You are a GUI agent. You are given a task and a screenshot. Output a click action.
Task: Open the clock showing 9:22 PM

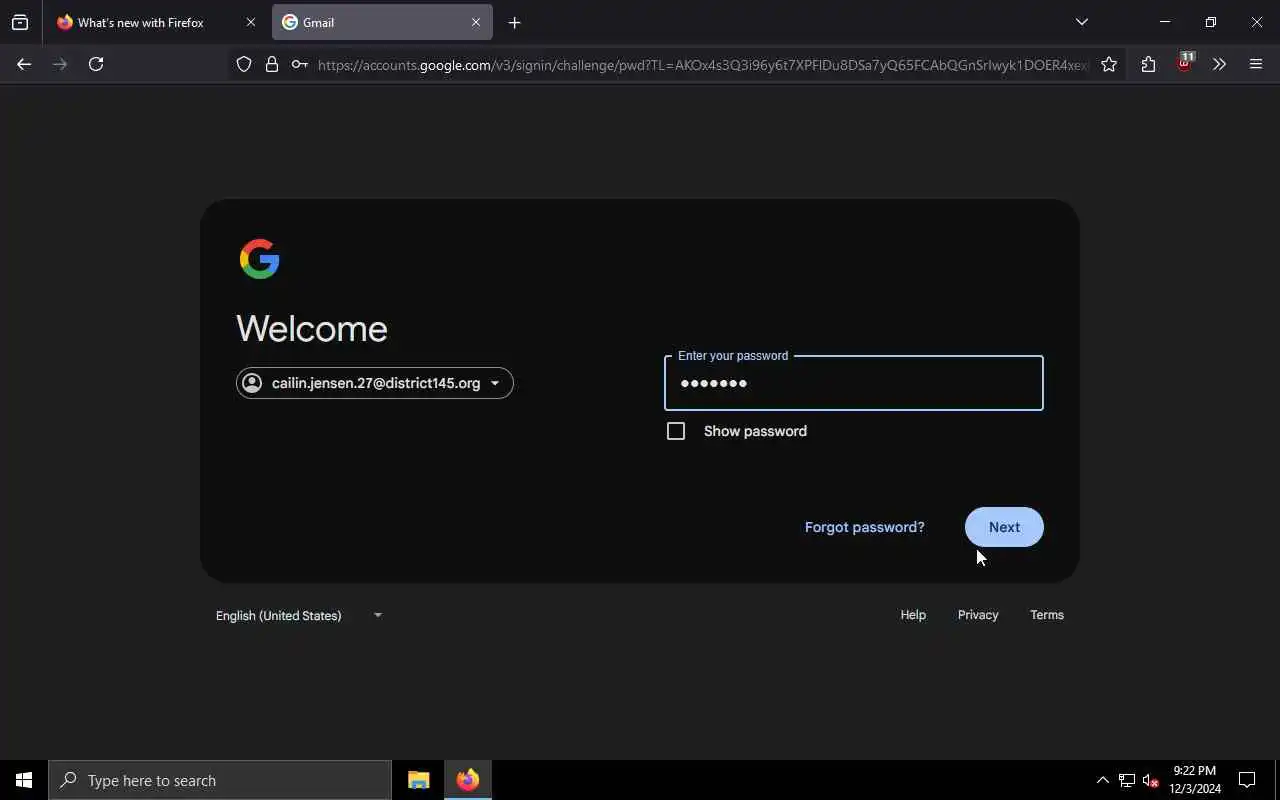pyautogui.click(x=1195, y=780)
